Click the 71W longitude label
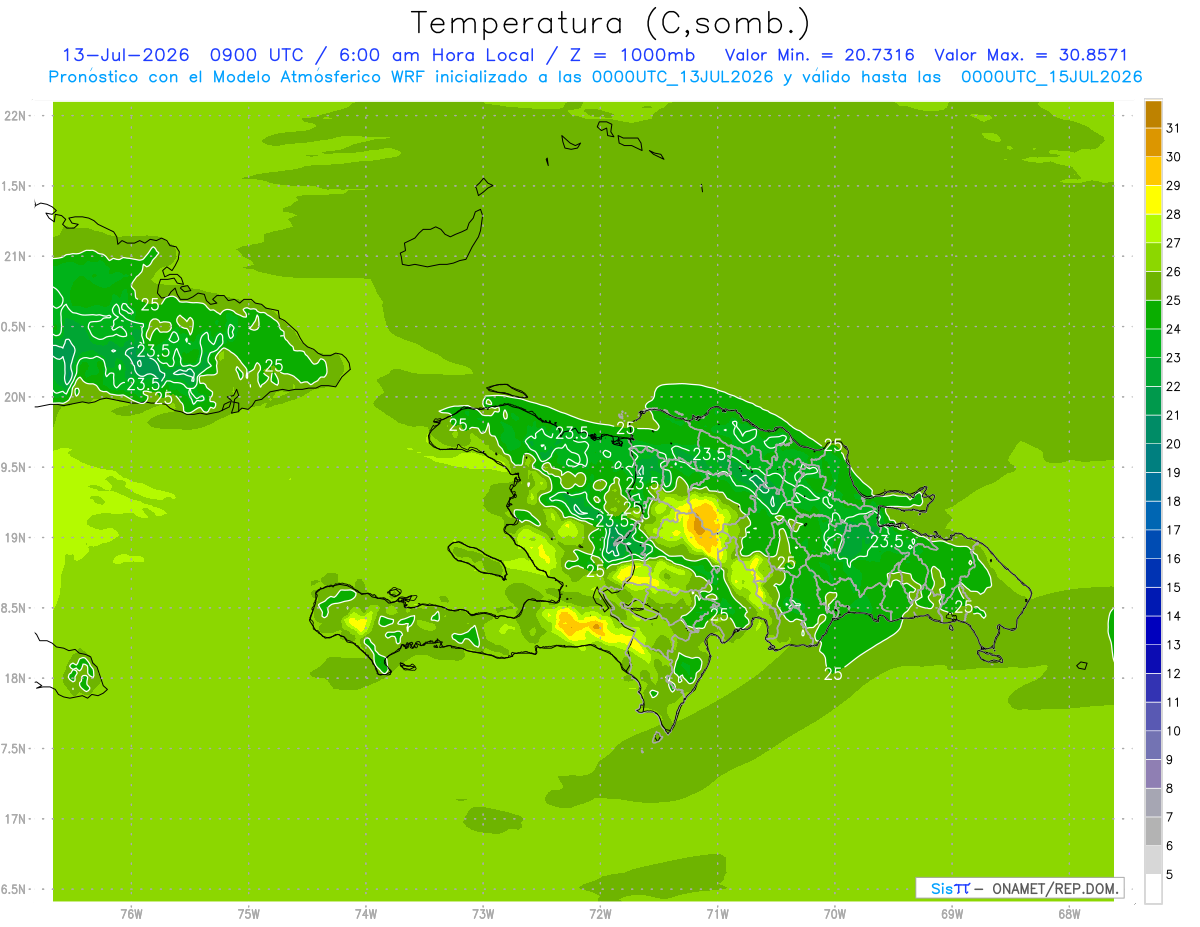The height and width of the screenshot is (927, 1200). tap(717, 913)
